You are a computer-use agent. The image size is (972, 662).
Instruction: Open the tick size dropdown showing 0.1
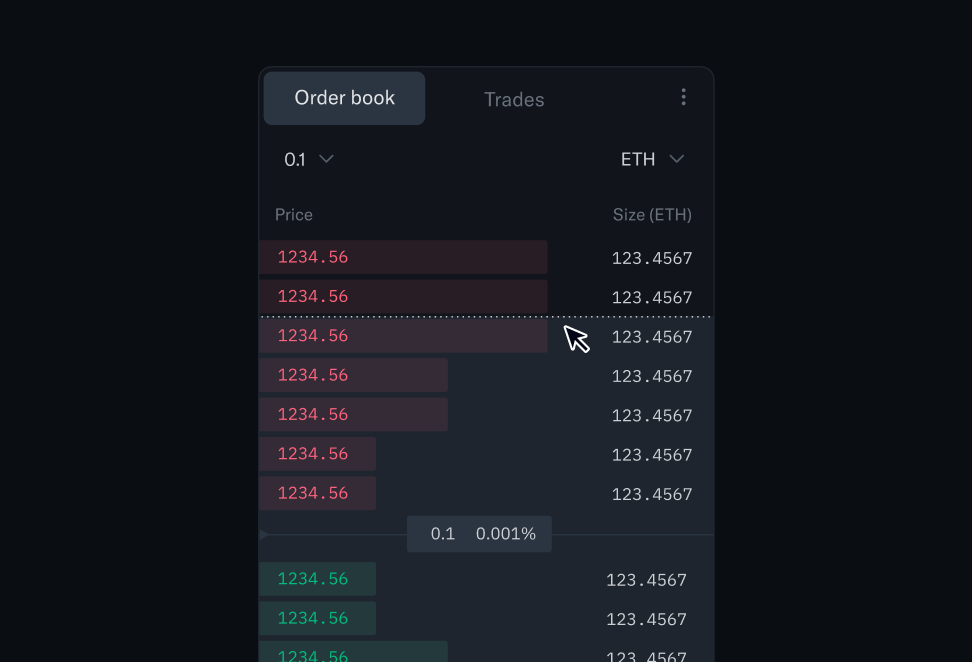coord(306,158)
